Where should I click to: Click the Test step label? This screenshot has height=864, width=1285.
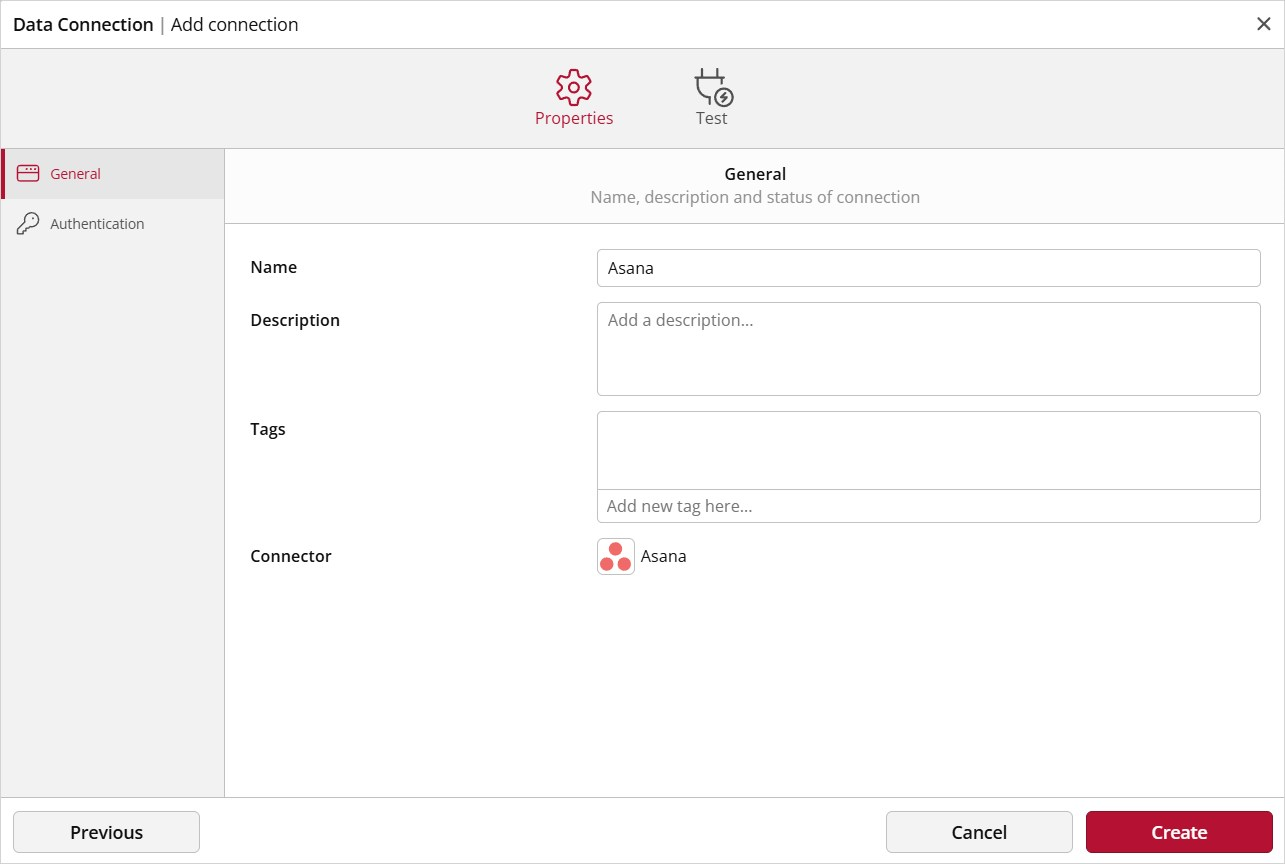pos(712,118)
